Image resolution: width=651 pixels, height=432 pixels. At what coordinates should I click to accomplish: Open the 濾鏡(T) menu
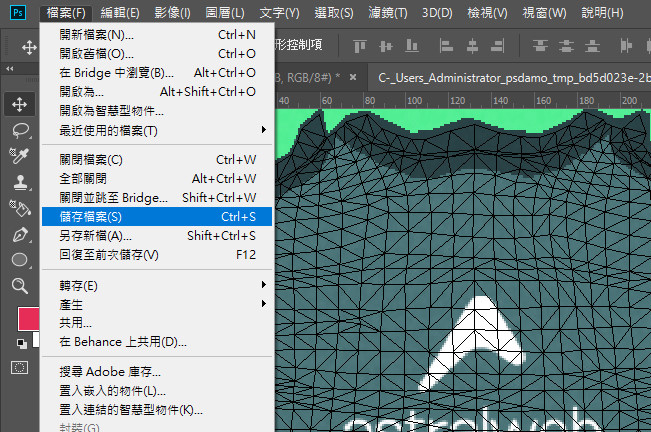386,13
